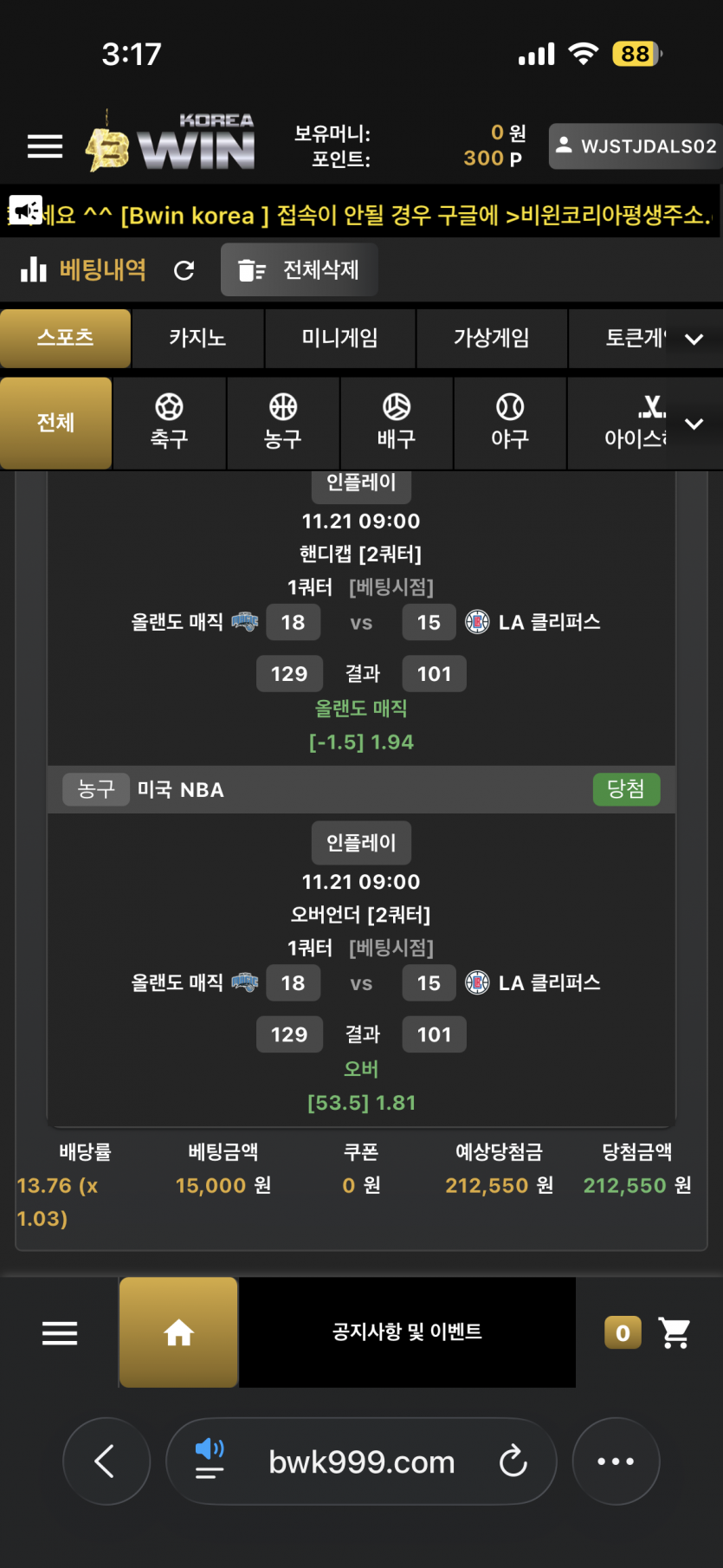Filter bets by 농구 (basketball)
This screenshot has width=723, height=1568.
point(283,423)
